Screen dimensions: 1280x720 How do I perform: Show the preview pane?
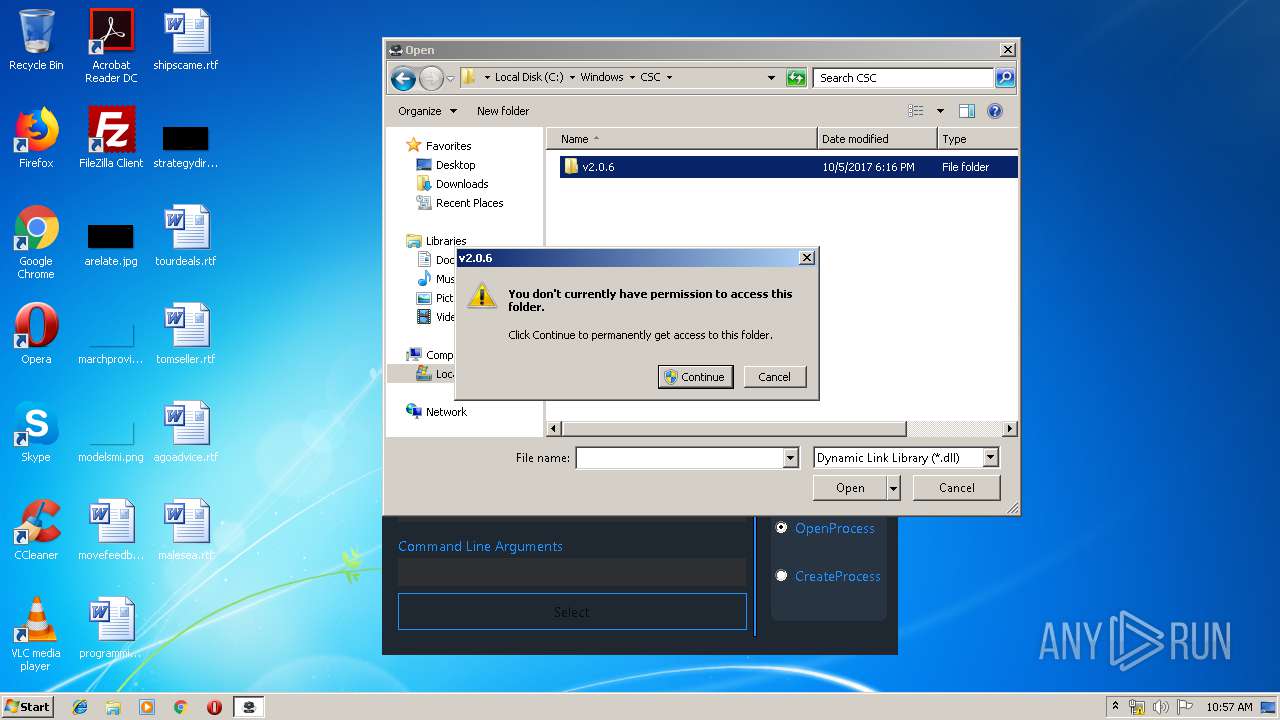tap(967, 111)
